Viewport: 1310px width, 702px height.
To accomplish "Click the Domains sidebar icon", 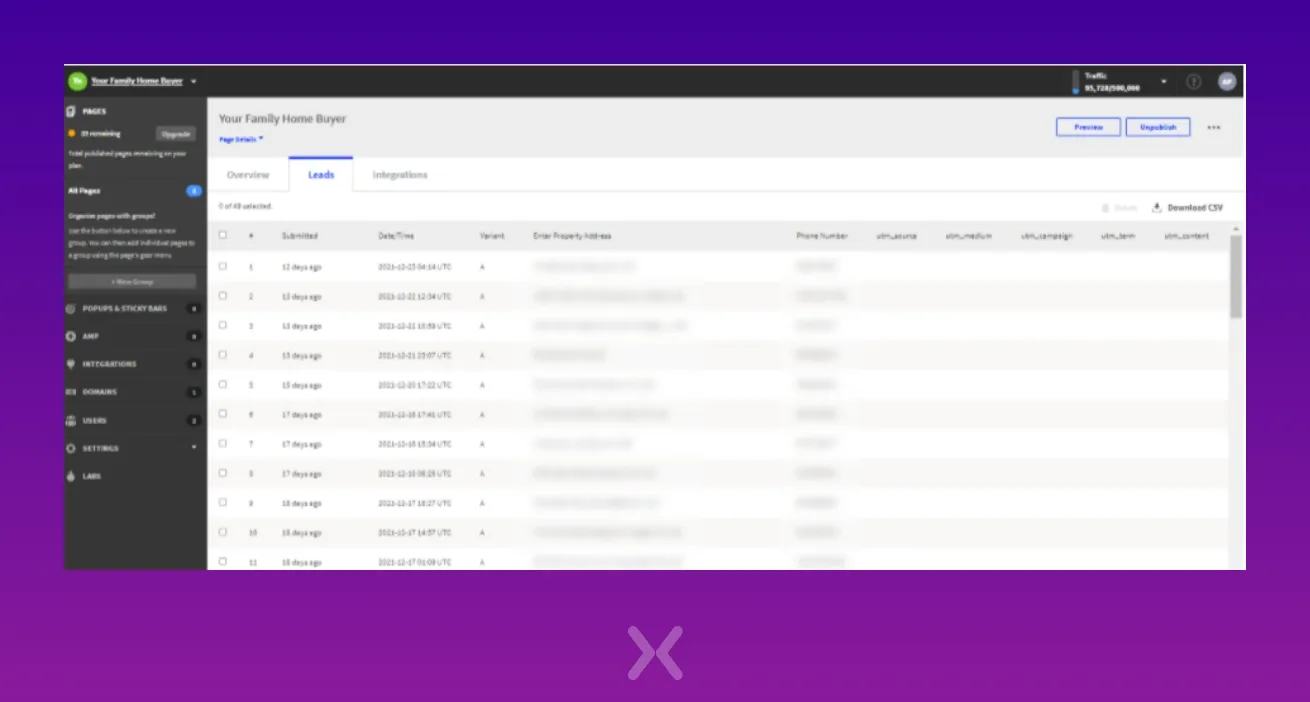I will click(x=71, y=392).
